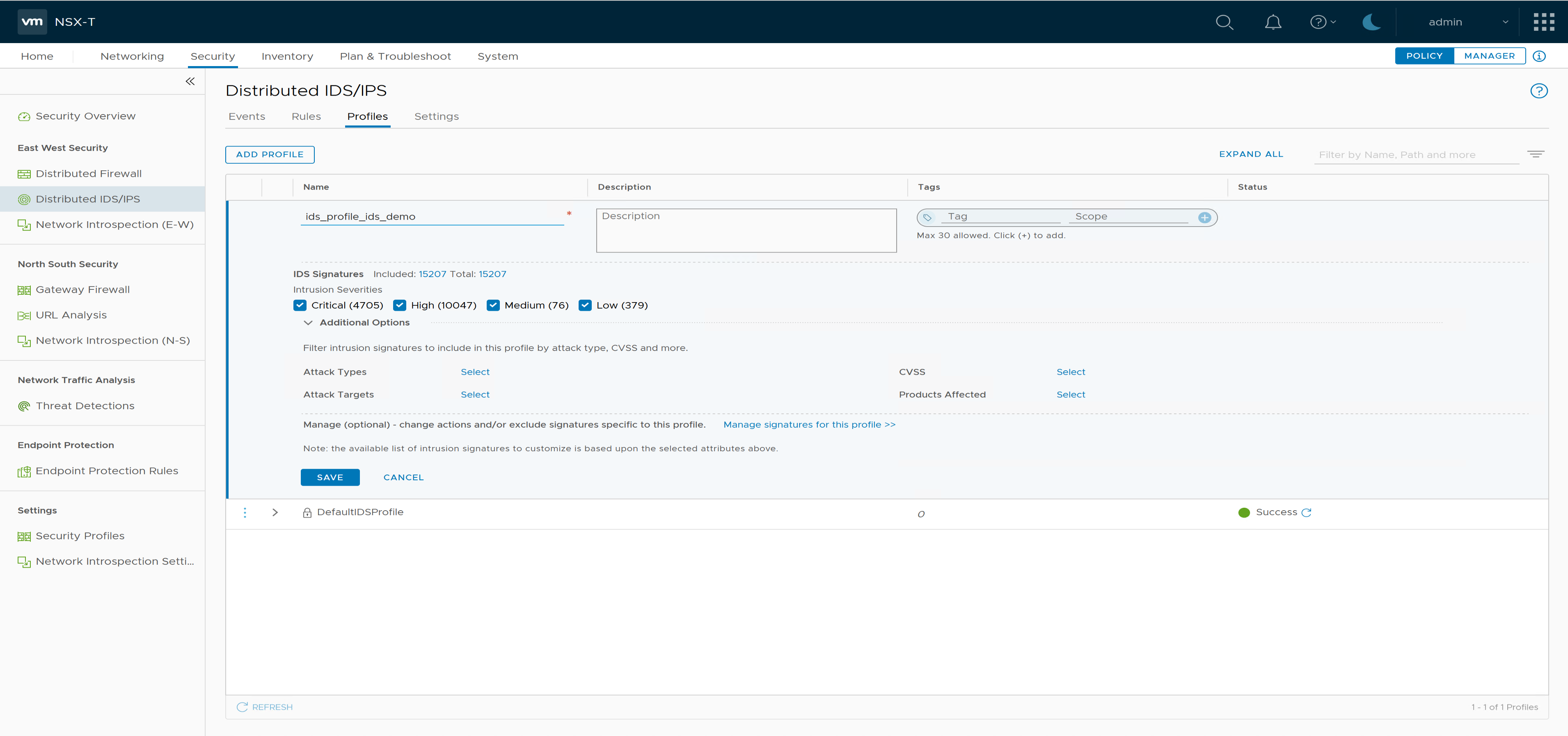Switch to MANAGER mode

pyautogui.click(x=1490, y=56)
